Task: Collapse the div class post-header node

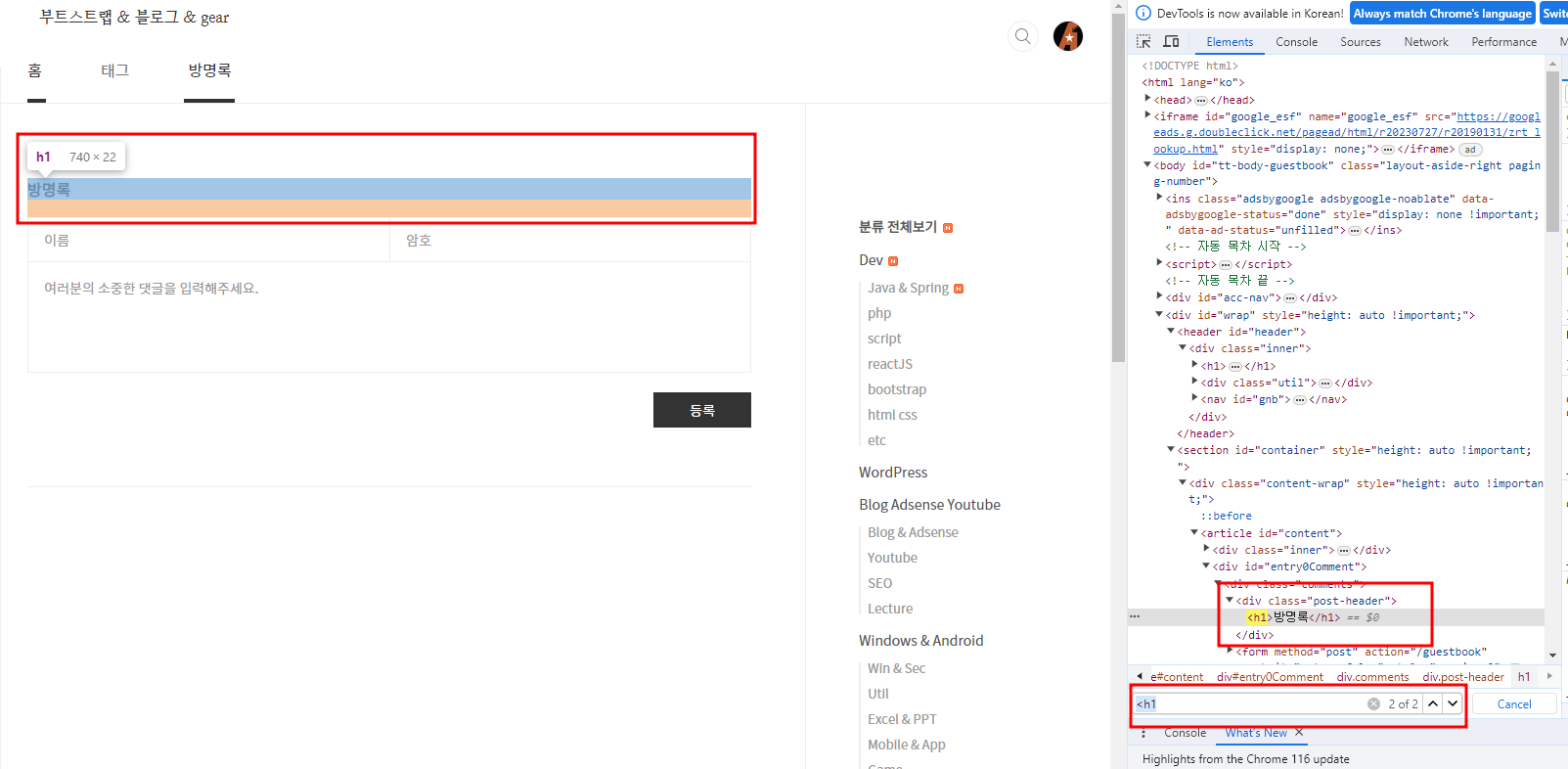Action: tap(1230, 600)
